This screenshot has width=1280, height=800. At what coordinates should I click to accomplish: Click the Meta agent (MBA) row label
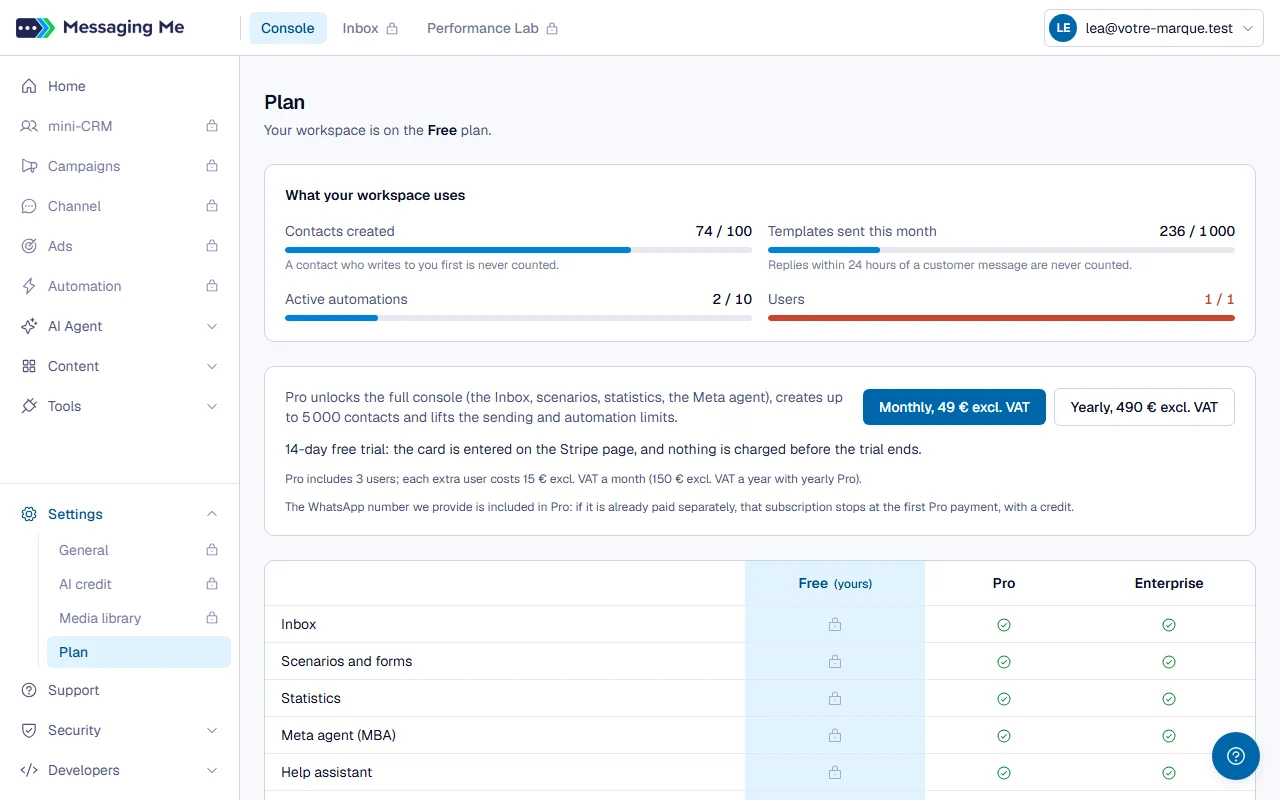coord(338,735)
